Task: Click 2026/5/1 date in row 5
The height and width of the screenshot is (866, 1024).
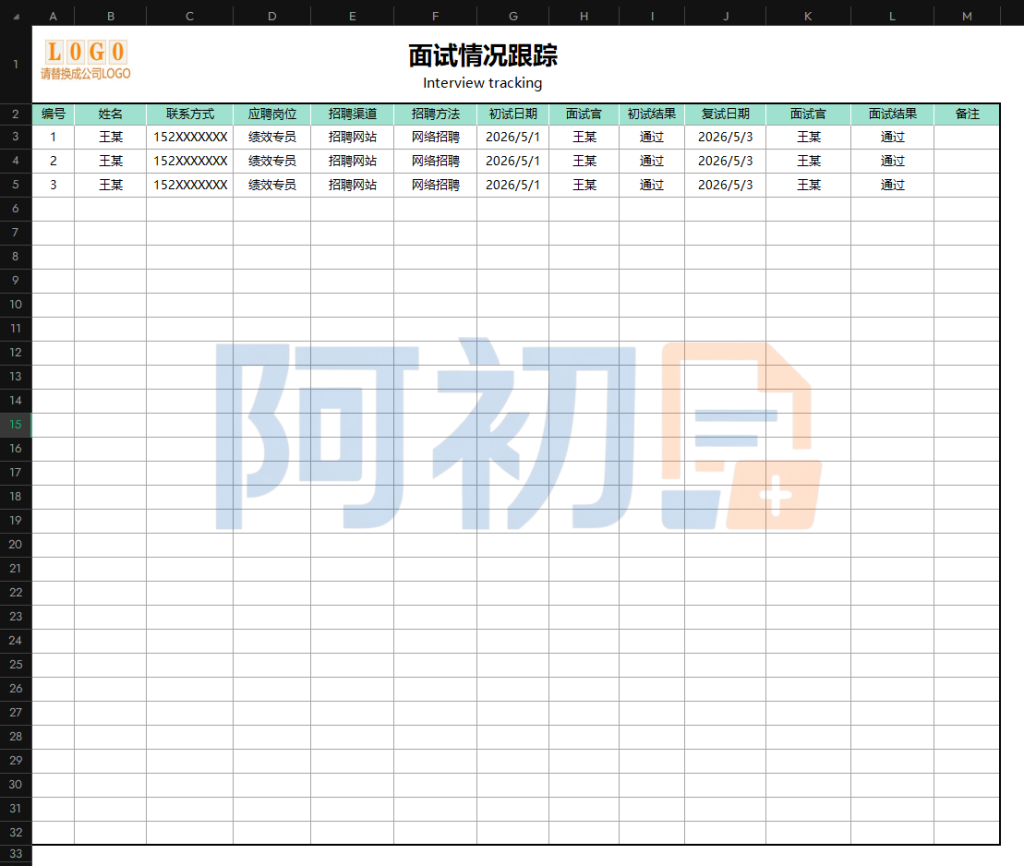Action: pyautogui.click(x=513, y=185)
